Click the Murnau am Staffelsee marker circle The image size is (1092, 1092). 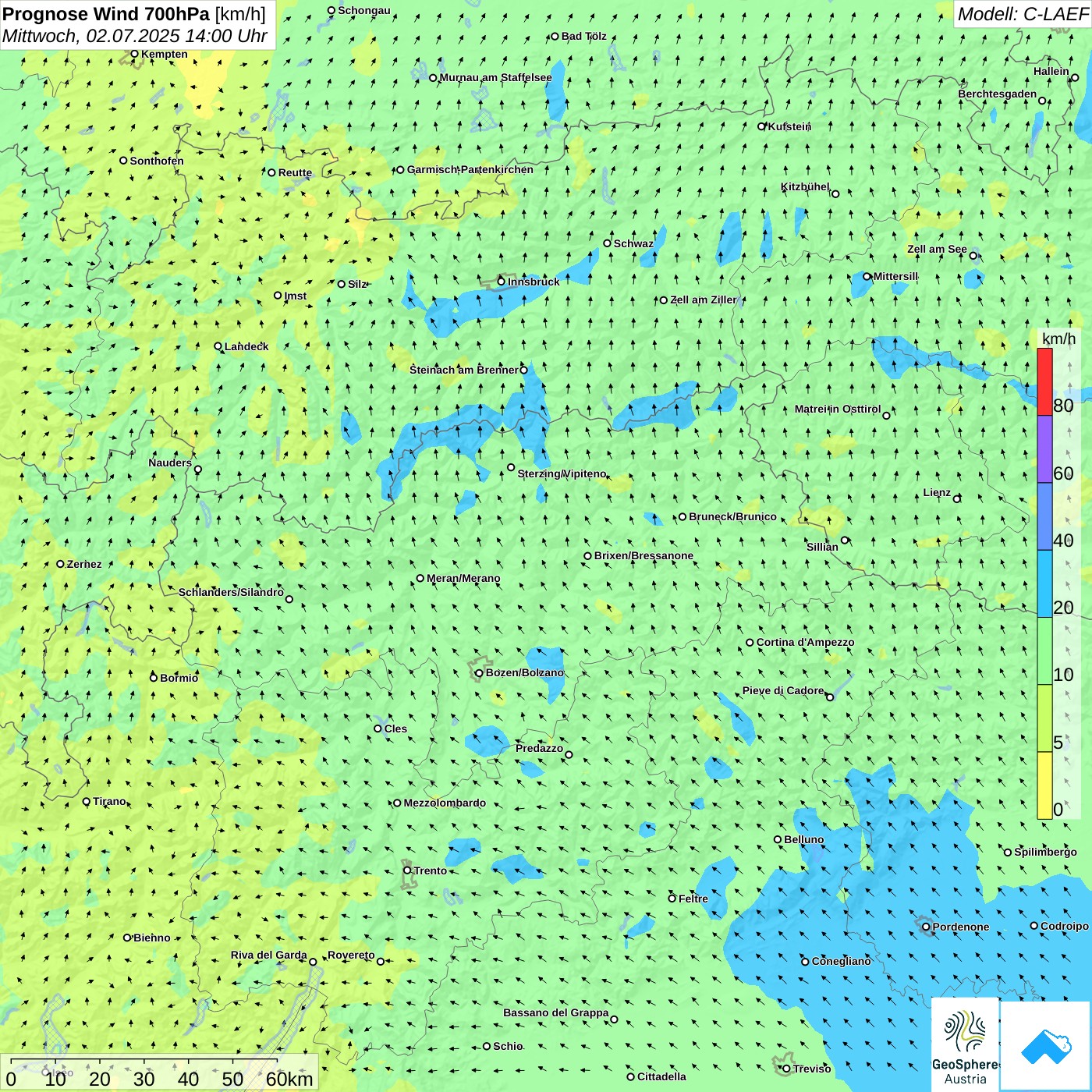point(433,77)
